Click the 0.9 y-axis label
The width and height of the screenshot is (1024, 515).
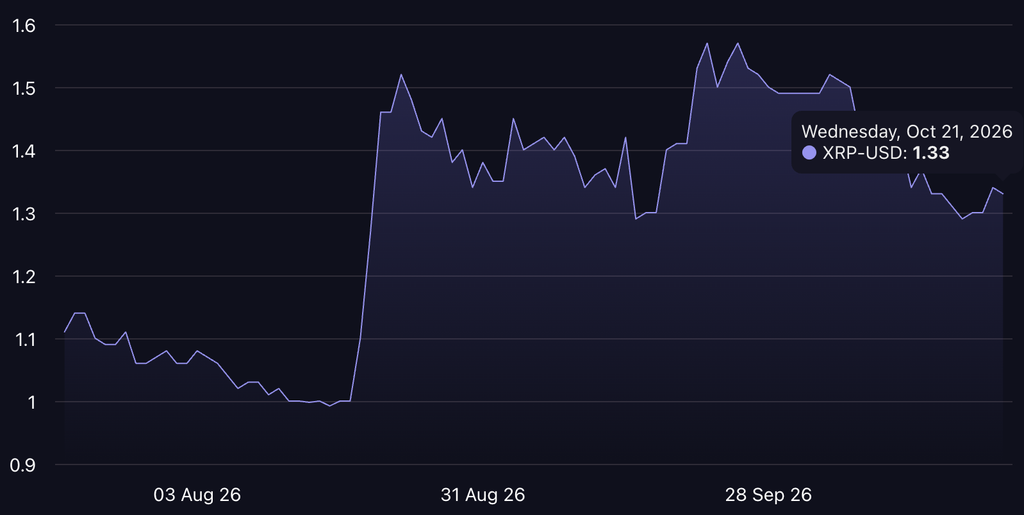[x=22, y=465]
